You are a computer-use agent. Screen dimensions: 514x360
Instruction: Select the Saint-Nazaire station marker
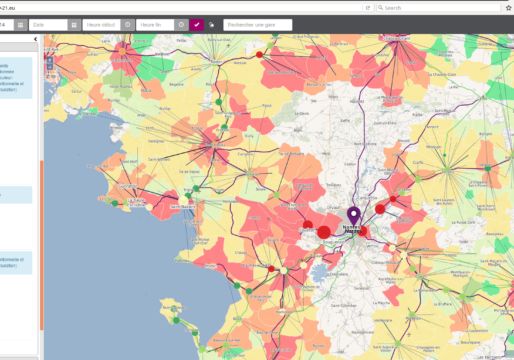[183, 201]
